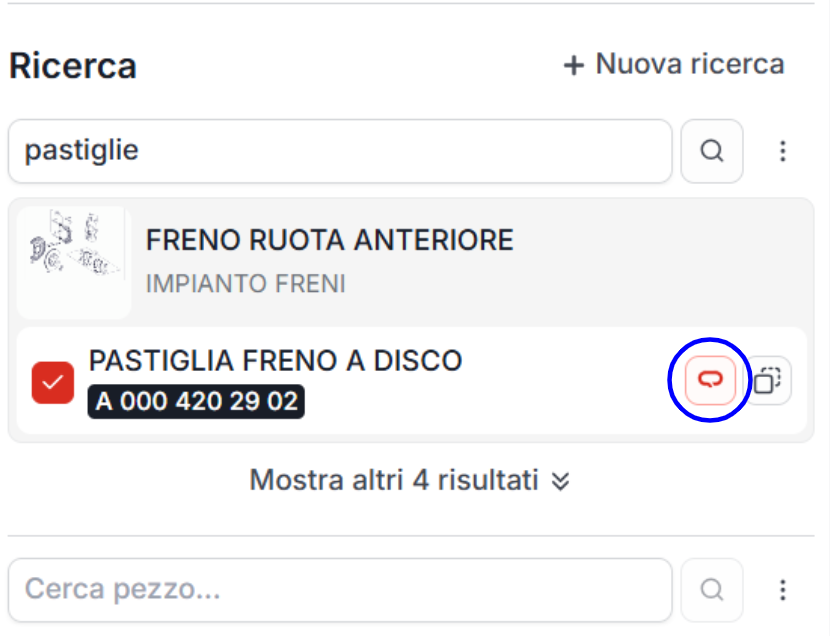Viewport: 830px width, 636px height.
Task: Select the IMPIANTO FRENI category label
Action: tap(246, 283)
